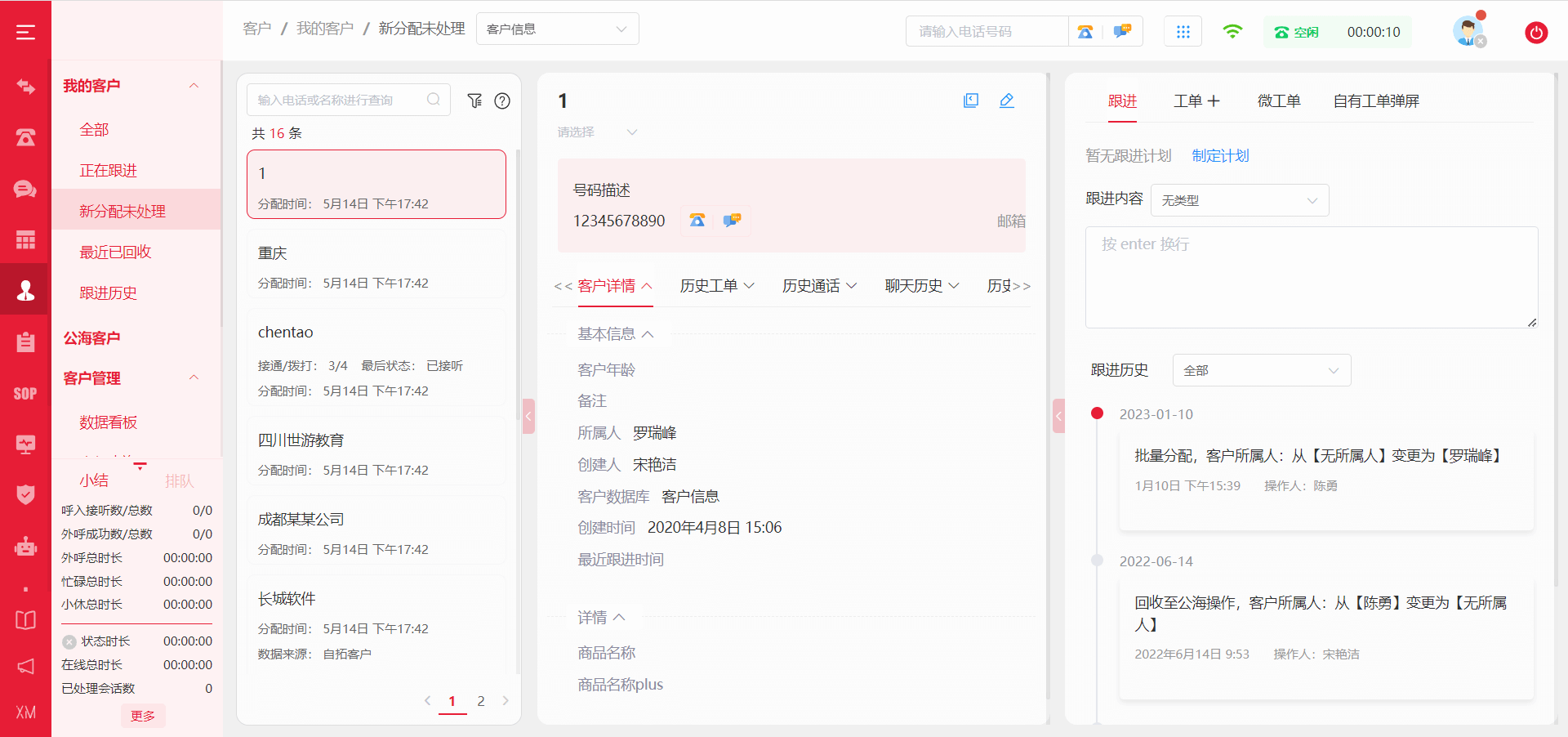Open the grid table sidebar icon
This screenshot has height=737, width=1568.
point(25,239)
